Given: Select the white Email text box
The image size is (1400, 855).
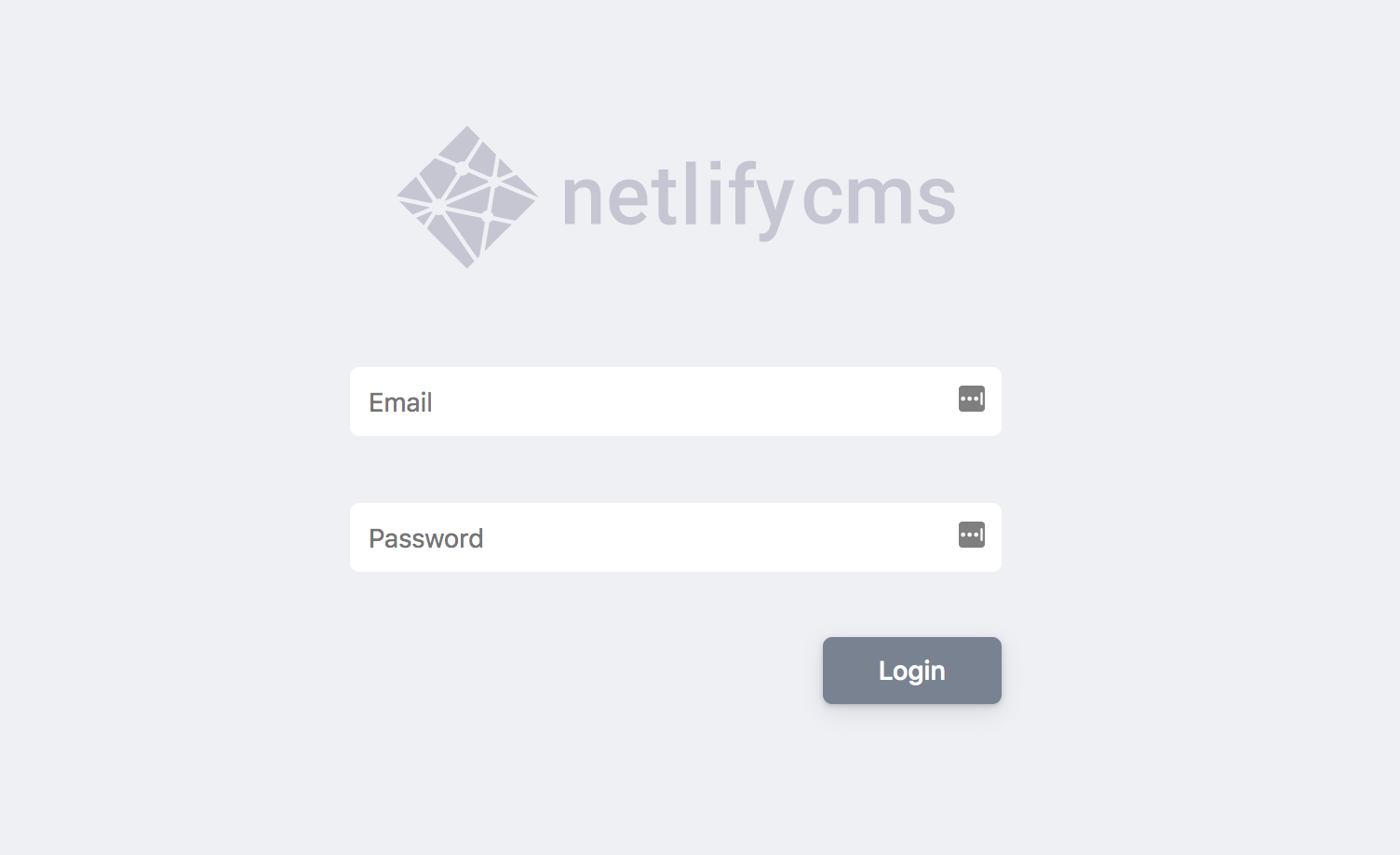Looking at the screenshot, I should click(x=676, y=401).
